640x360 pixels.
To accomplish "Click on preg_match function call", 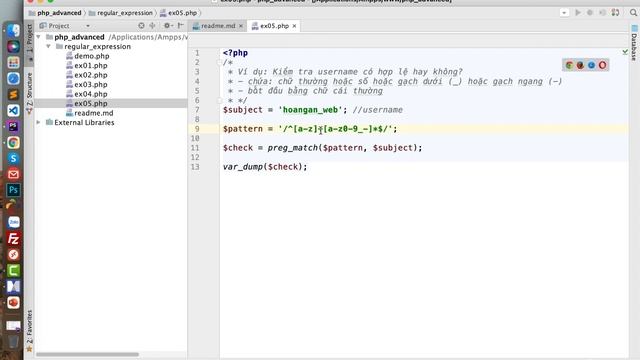I will [293, 148].
